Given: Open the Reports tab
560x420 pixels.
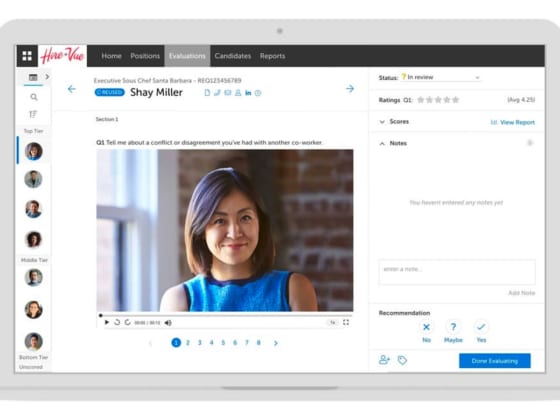Looking at the screenshot, I should click(x=272, y=56).
